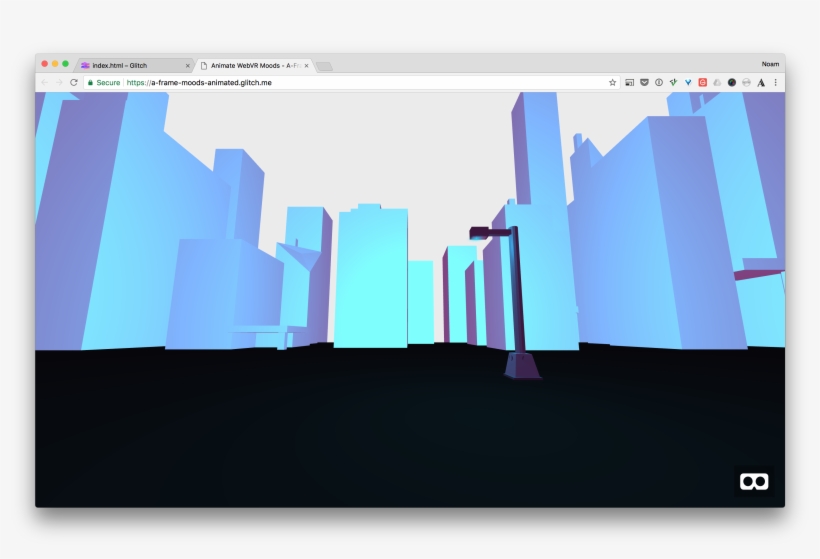Image resolution: width=820 pixels, height=559 pixels.
Task: Close the index.html – Glitch tab
Action: coord(188,66)
